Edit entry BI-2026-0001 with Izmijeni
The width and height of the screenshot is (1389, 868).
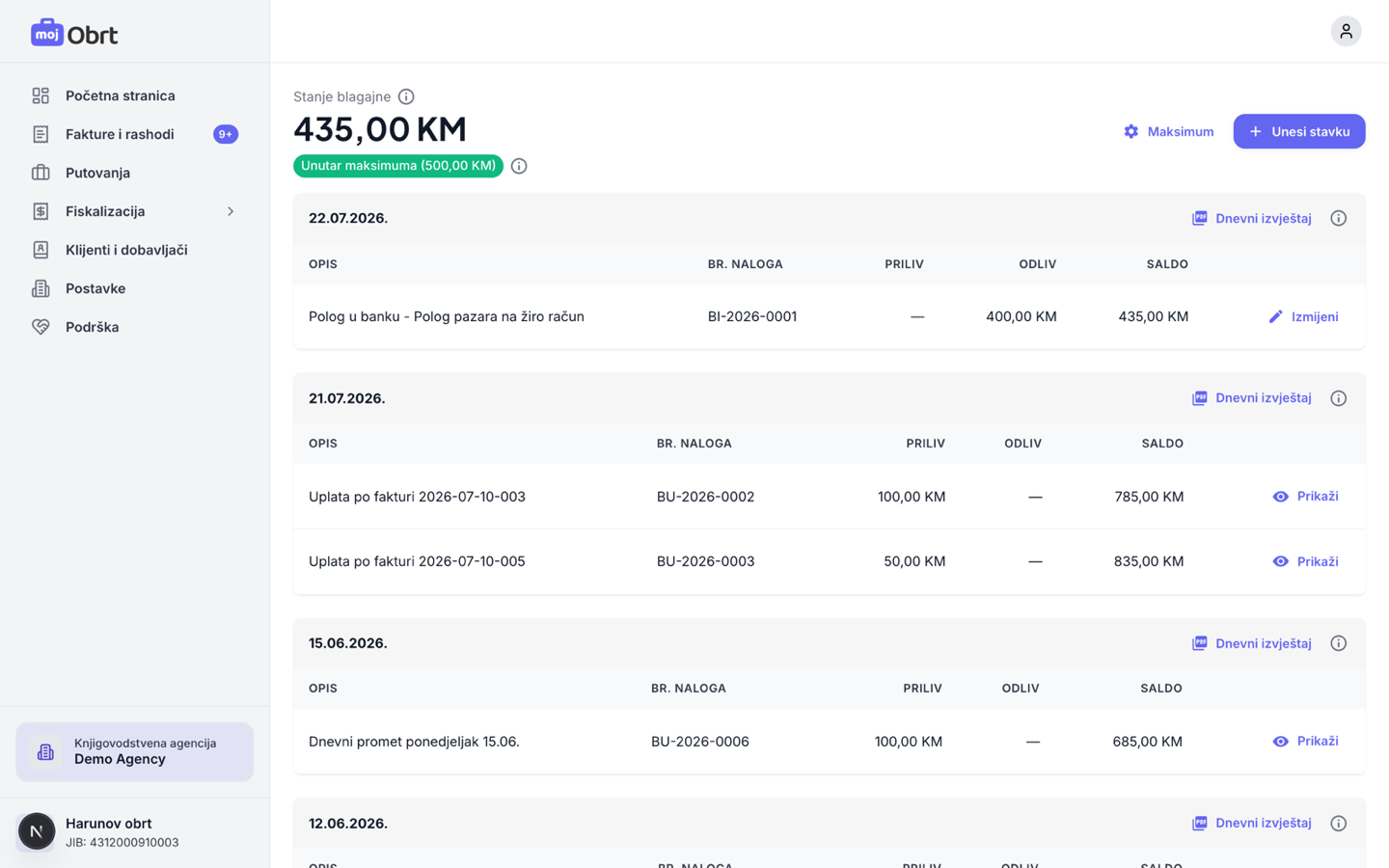tap(1303, 316)
